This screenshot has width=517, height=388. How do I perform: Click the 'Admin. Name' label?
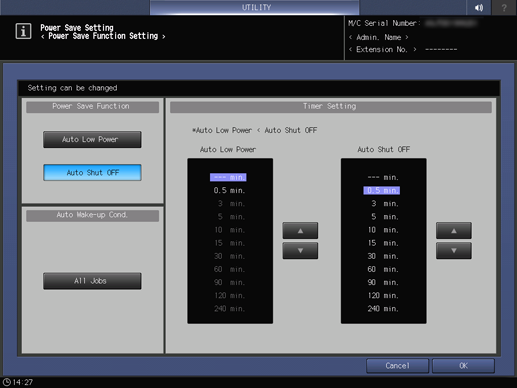[378, 37]
